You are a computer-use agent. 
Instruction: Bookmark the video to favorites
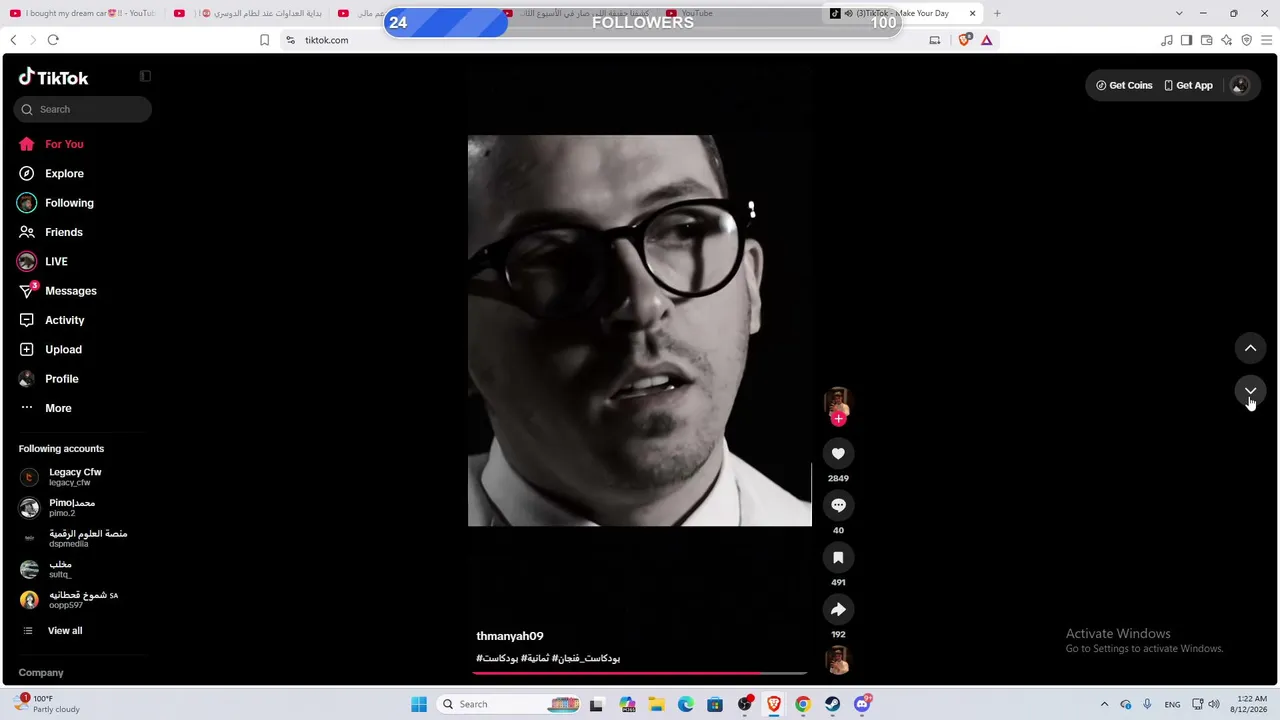838,557
